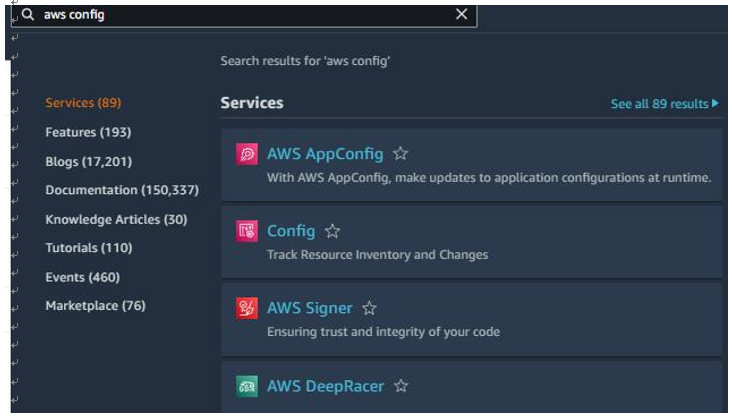Click the search magnifier icon
The height and width of the screenshot is (419, 732).
28,14
